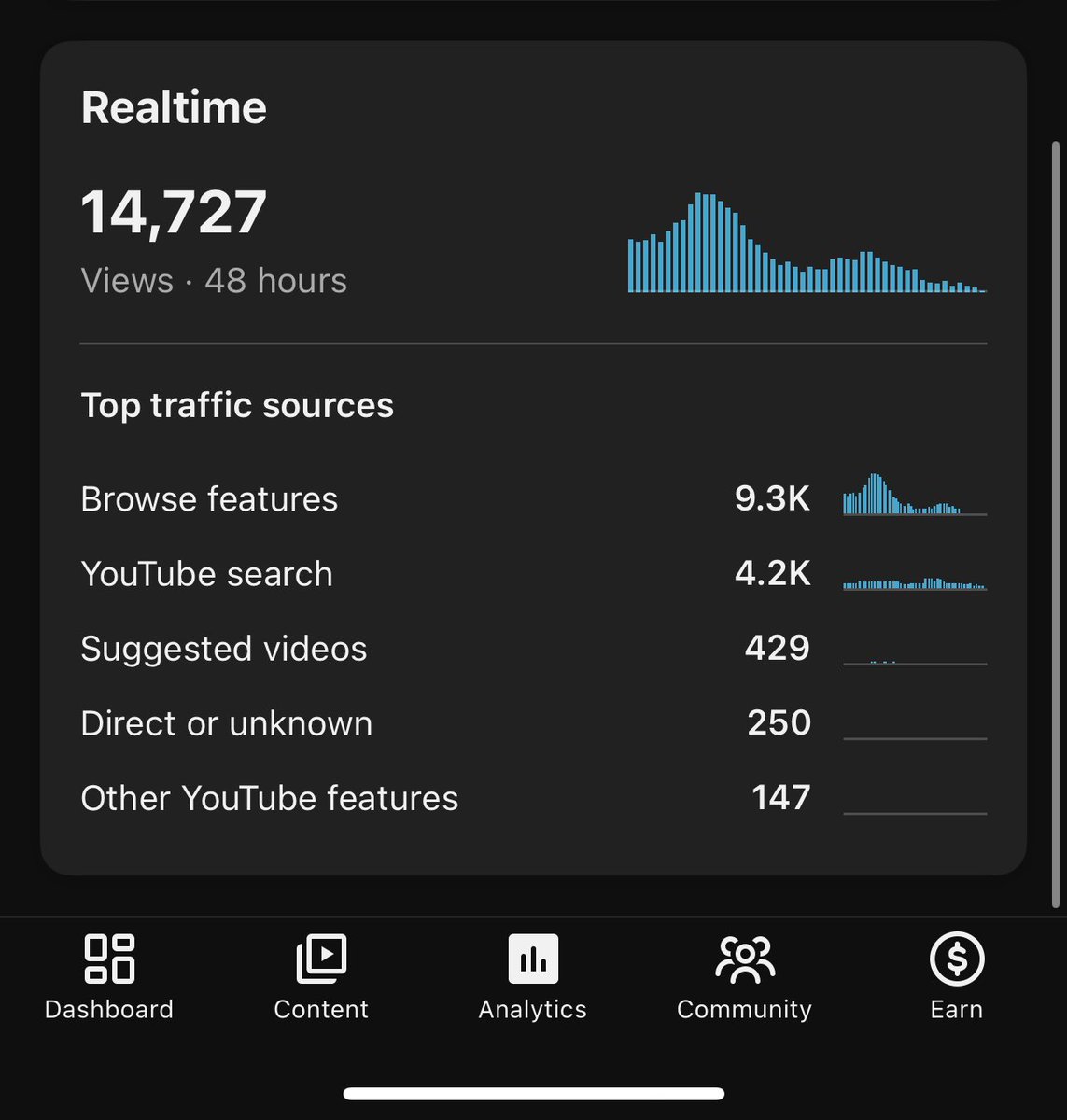Click the vertical scrollbar on the right edge
Viewport: 1067px width, 1120px height.
point(1056,525)
